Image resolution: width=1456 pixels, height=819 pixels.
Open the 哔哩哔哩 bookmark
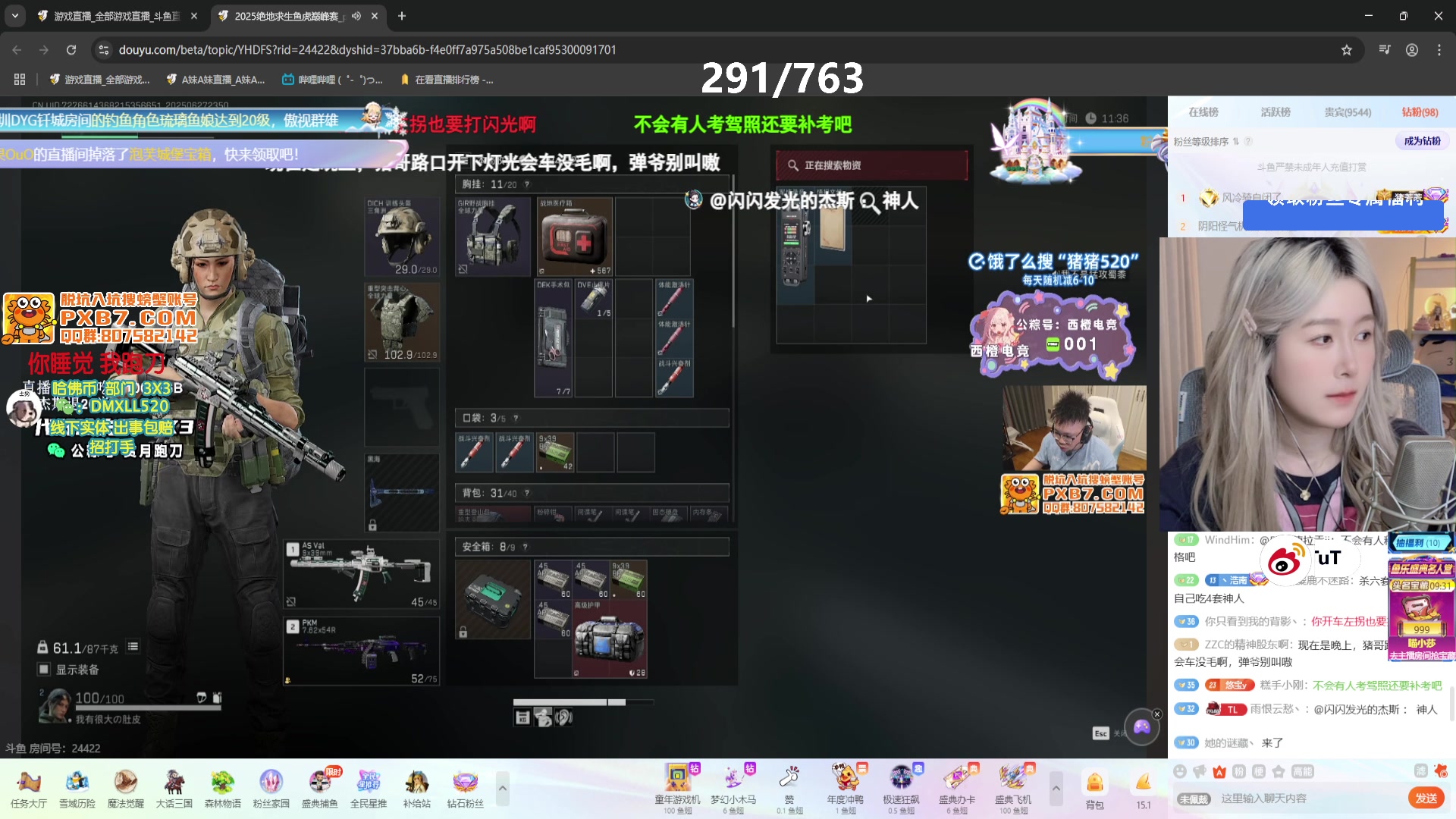tap(332, 80)
